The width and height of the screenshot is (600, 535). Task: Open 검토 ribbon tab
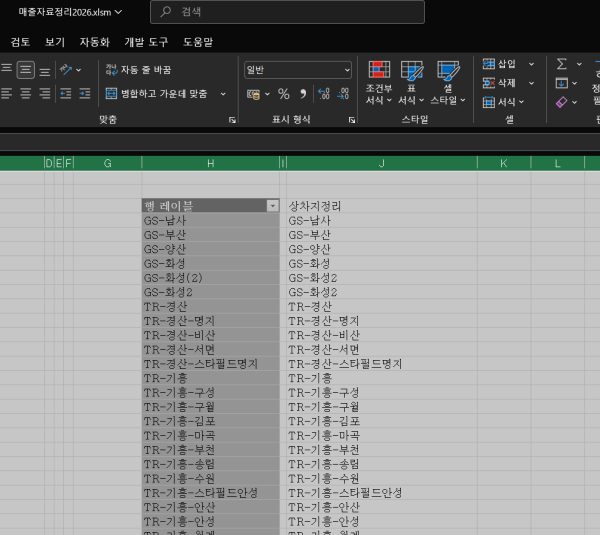point(20,42)
